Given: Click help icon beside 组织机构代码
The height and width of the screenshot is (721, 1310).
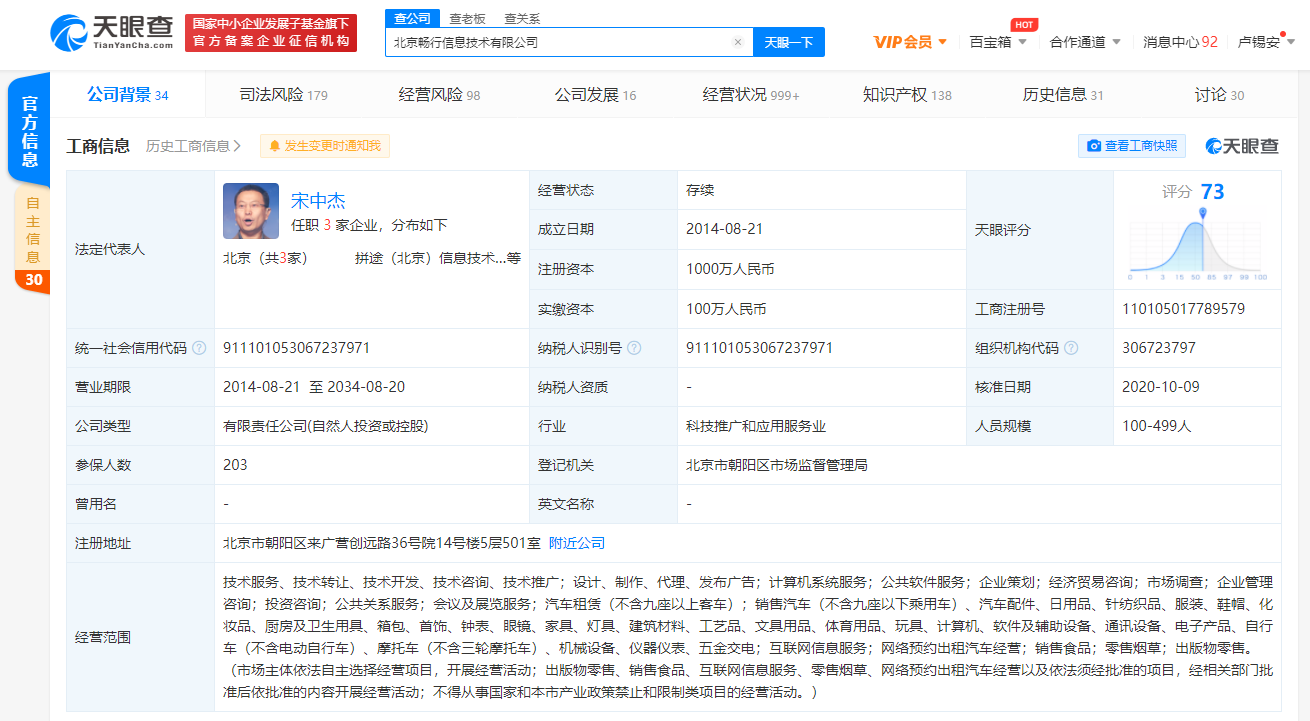Looking at the screenshot, I should tap(1071, 348).
